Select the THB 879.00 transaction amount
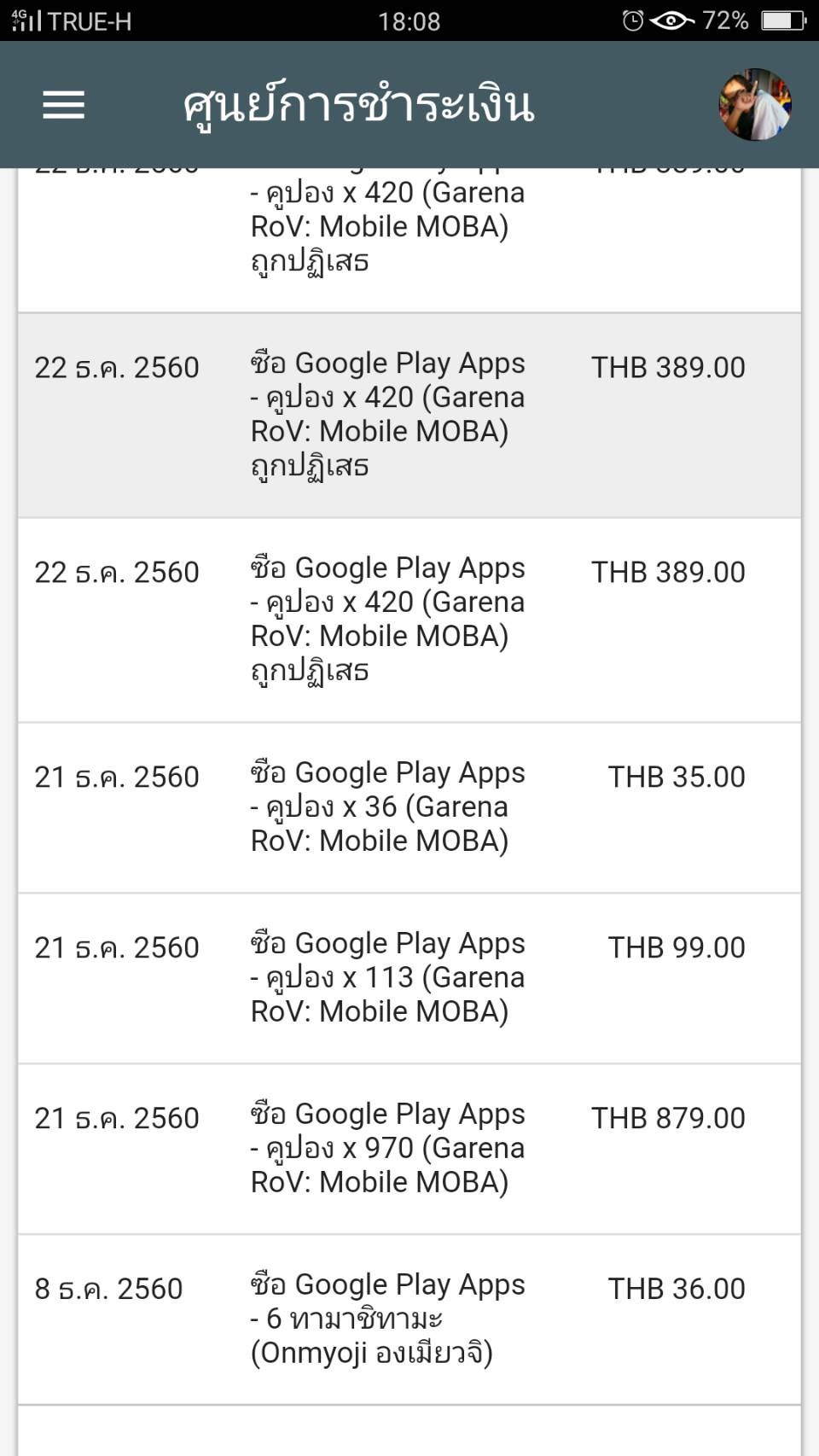819x1456 pixels. (668, 1118)
